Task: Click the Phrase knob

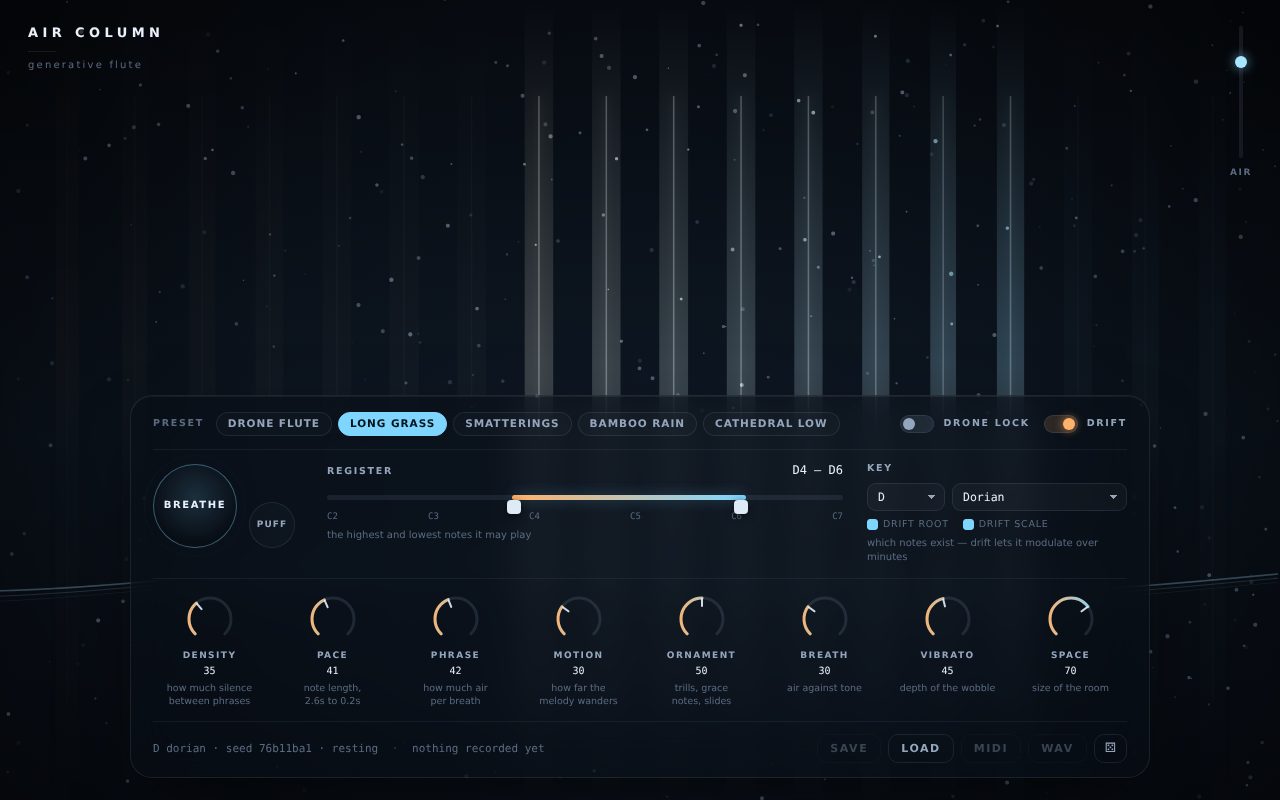Action: coord(456,619)
